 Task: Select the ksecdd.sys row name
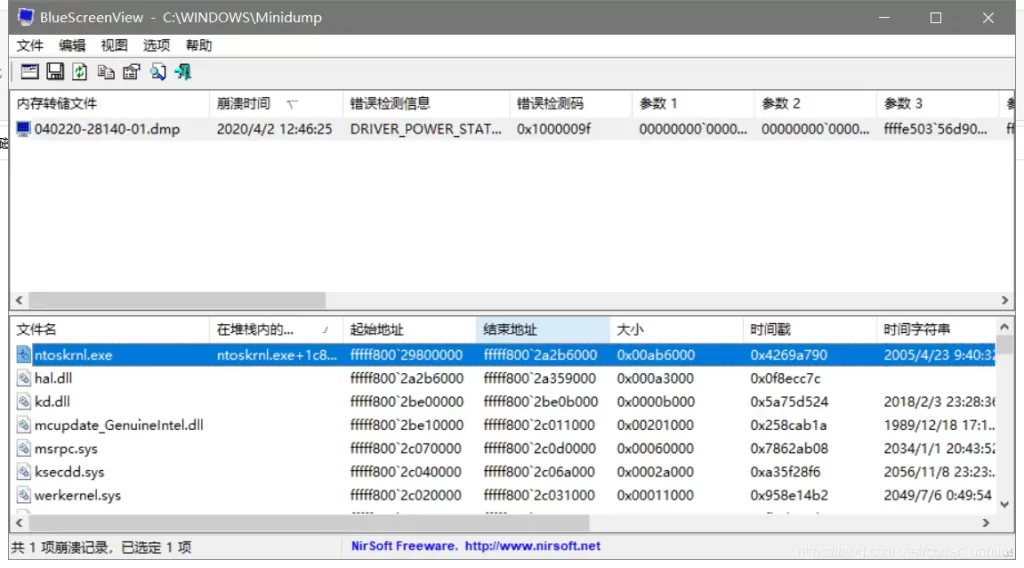(x=69, y=471)
